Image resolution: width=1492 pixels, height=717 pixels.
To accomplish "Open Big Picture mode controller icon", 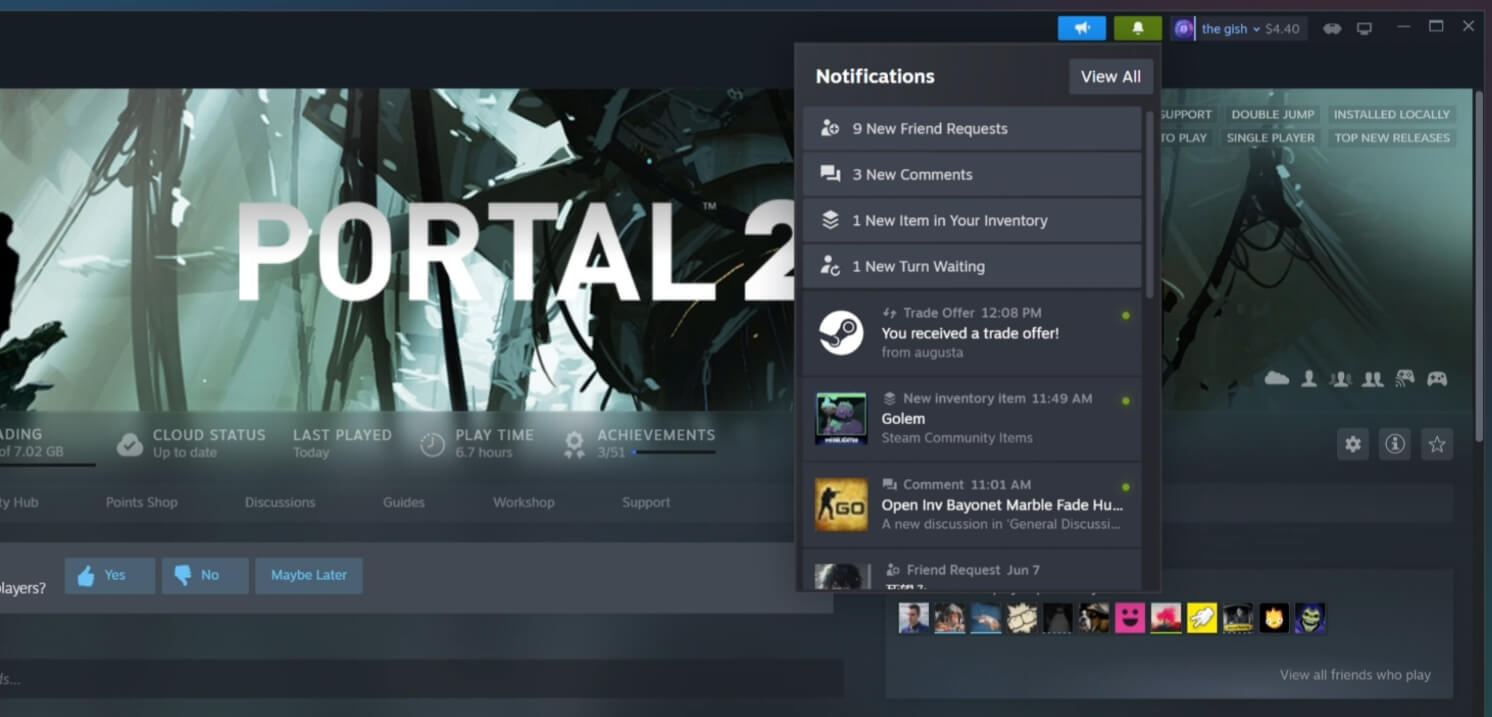I will [x=1332, y=28].
